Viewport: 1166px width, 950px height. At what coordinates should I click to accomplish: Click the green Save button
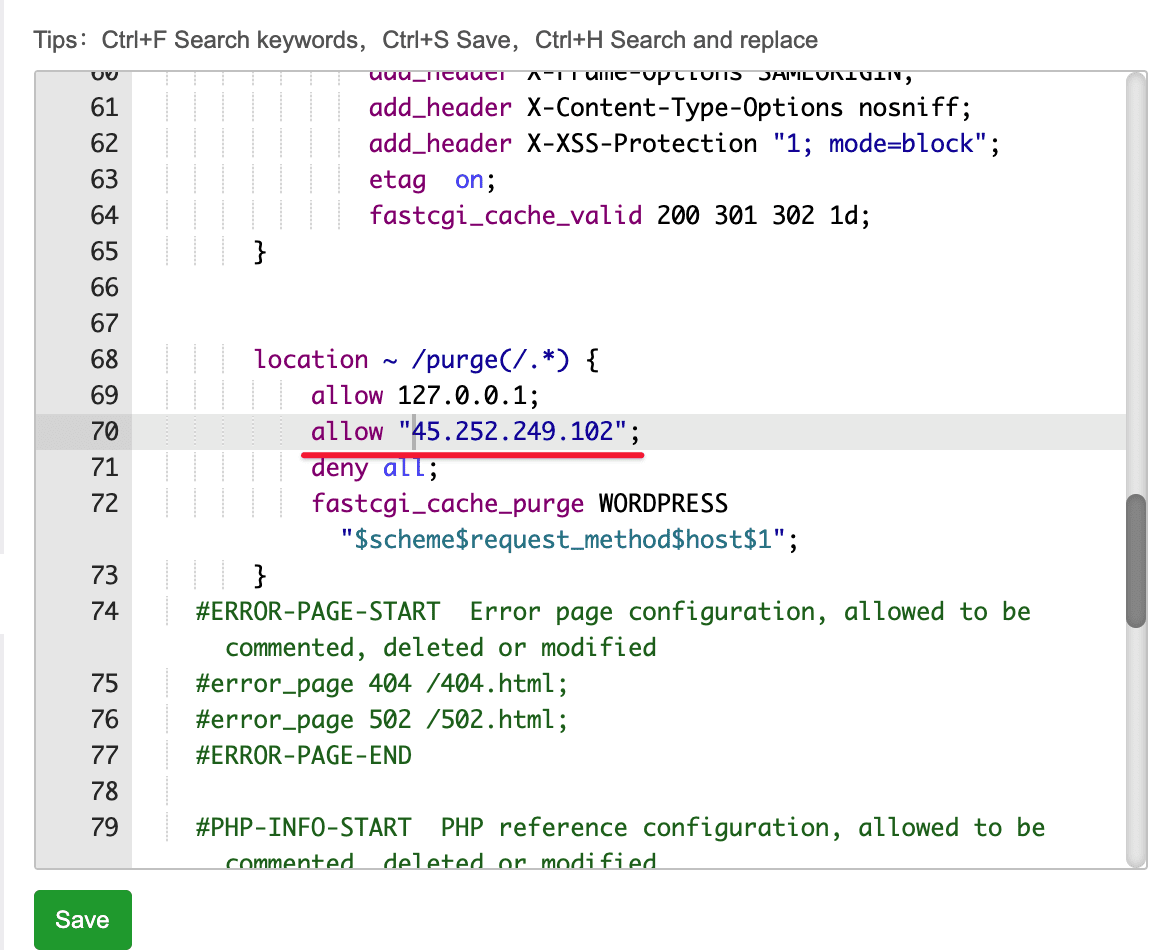coord(82,919)
